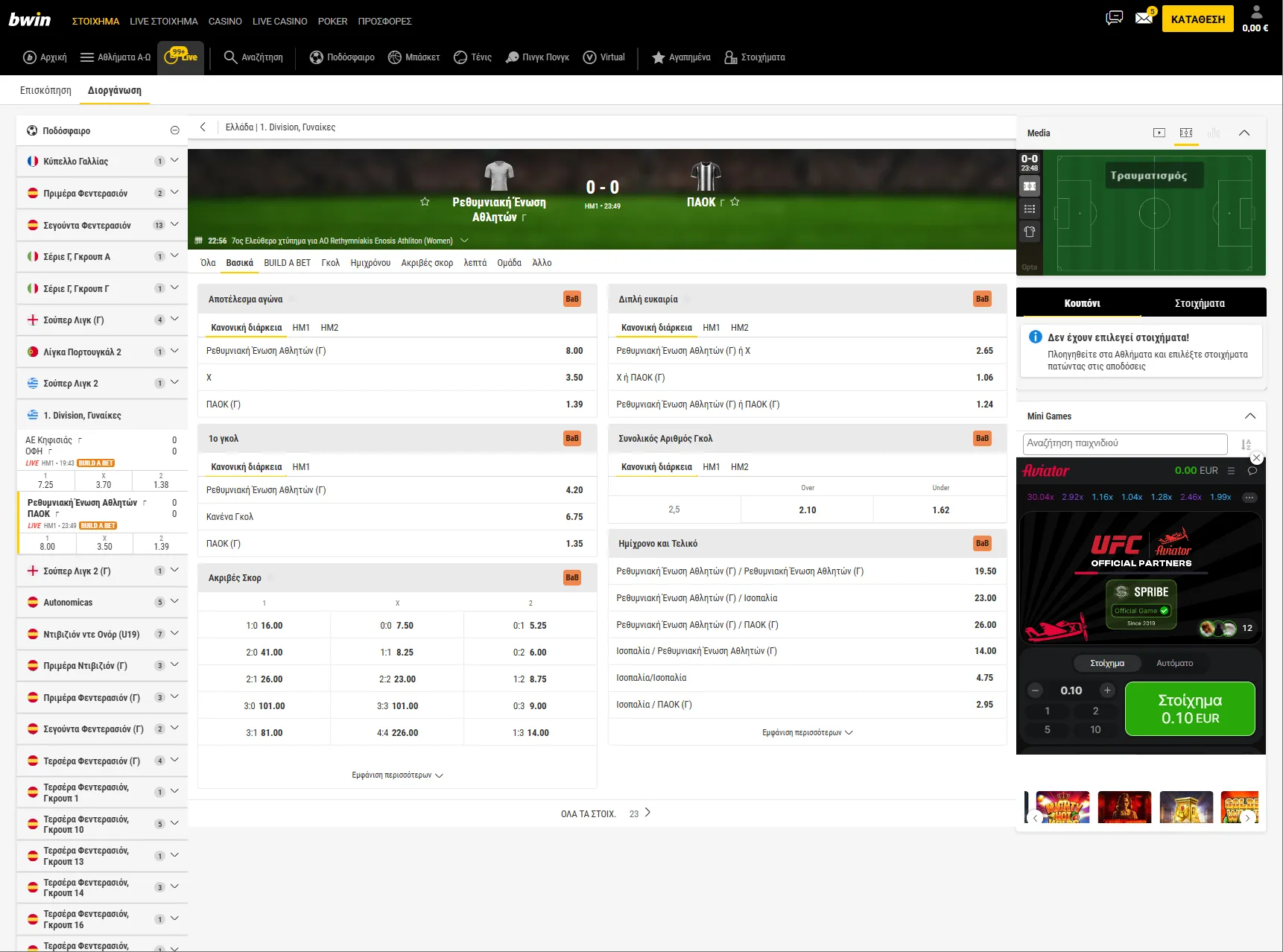1283x952 pixels.
Task: Open the statistics bars icon in Media panel
Action: (x=1214, y=133)
